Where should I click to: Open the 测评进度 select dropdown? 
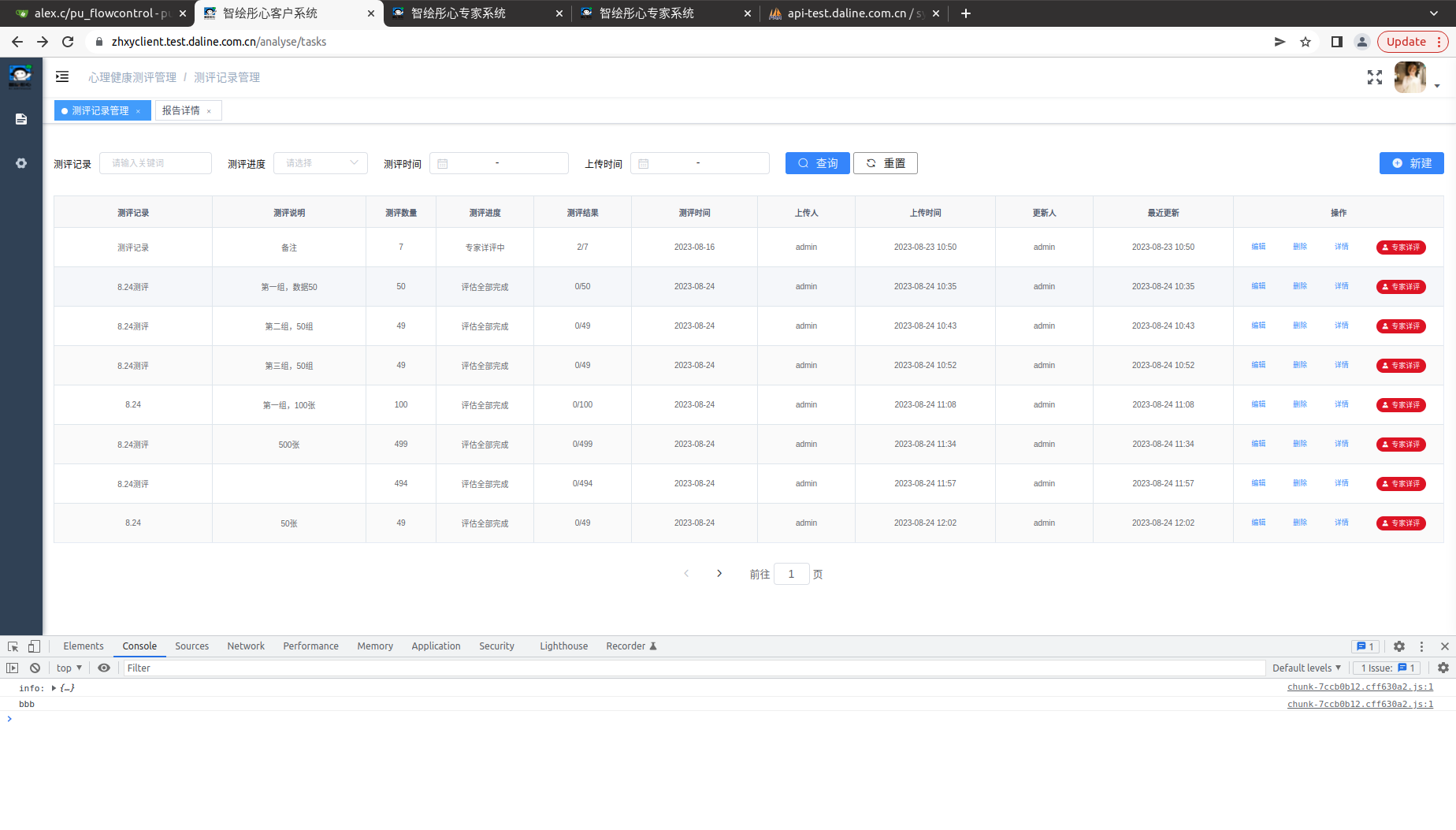[x=321, y=163]
